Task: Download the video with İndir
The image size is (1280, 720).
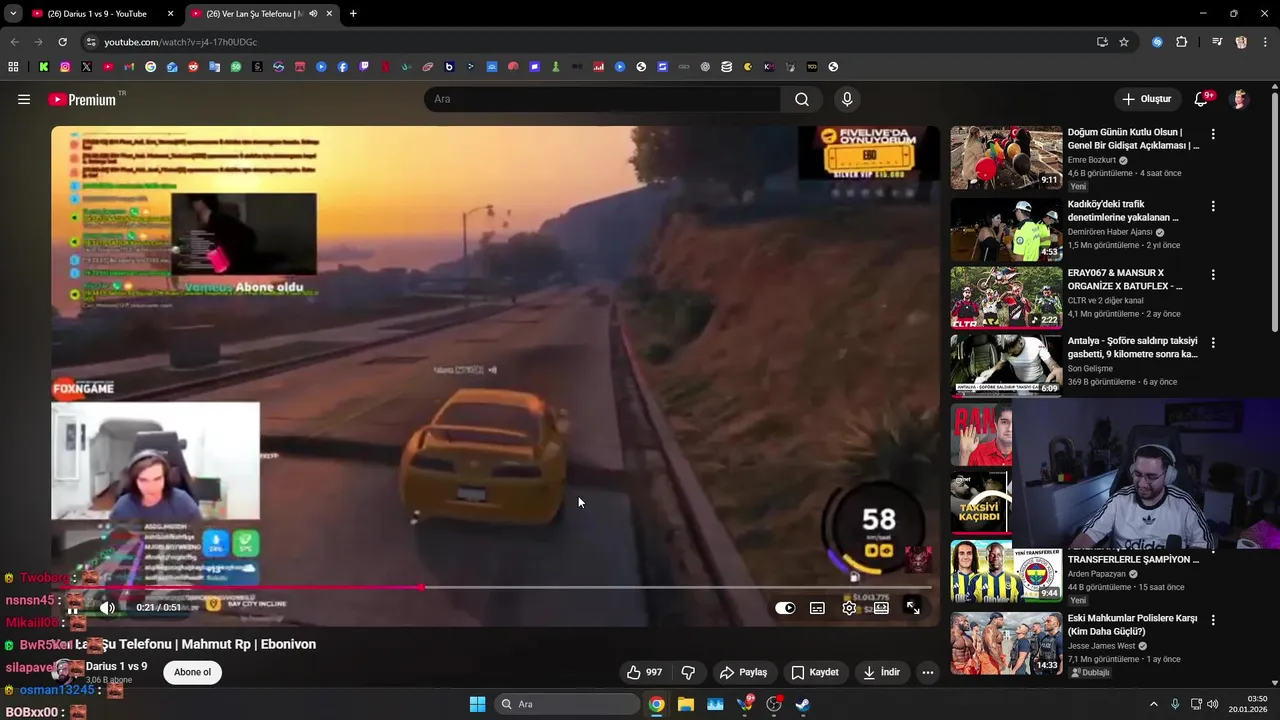Action: 881,672
